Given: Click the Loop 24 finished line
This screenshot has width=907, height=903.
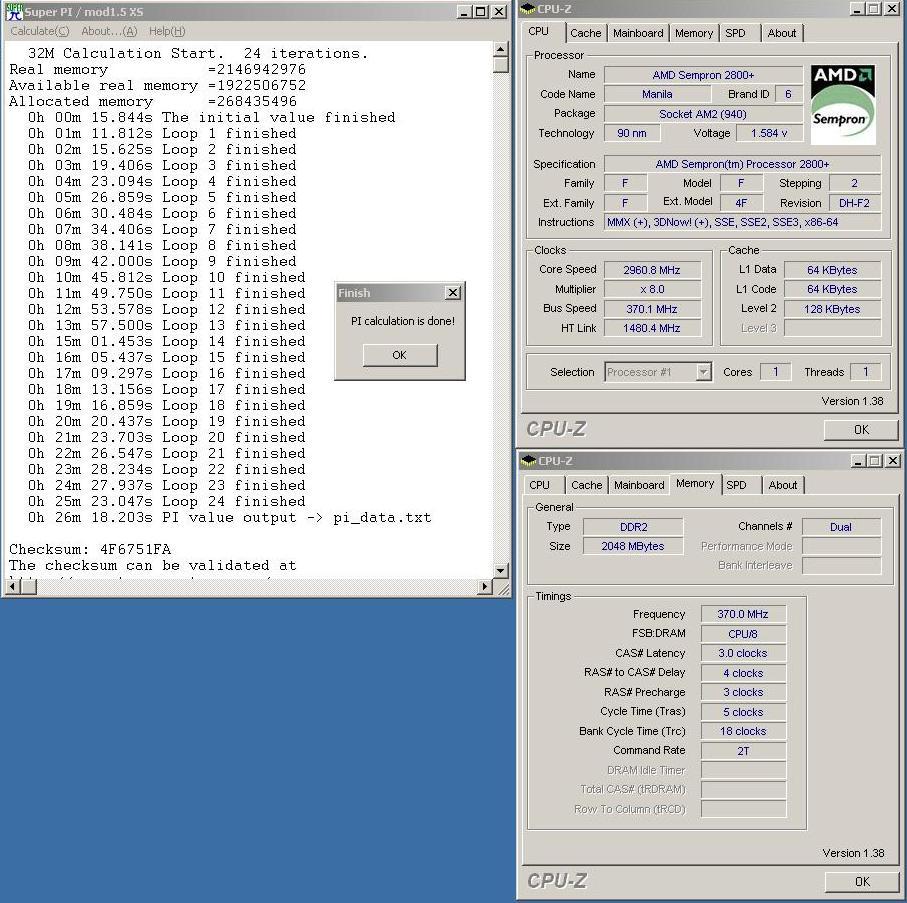Looking at the screenshot, I should 167,501.
